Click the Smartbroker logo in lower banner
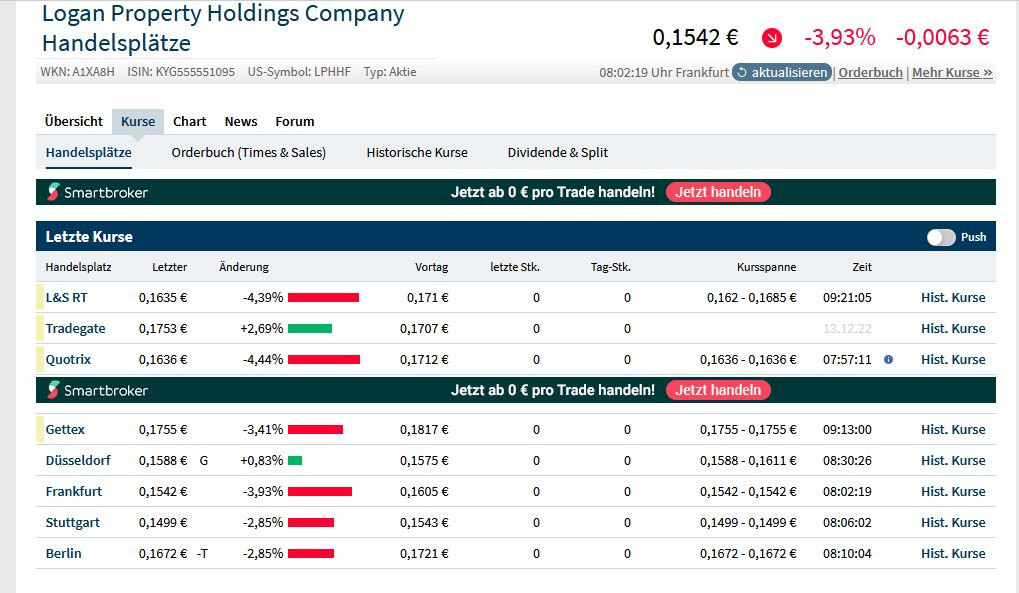The width and height of the screenshot is (1019, 593). (98, 390)
